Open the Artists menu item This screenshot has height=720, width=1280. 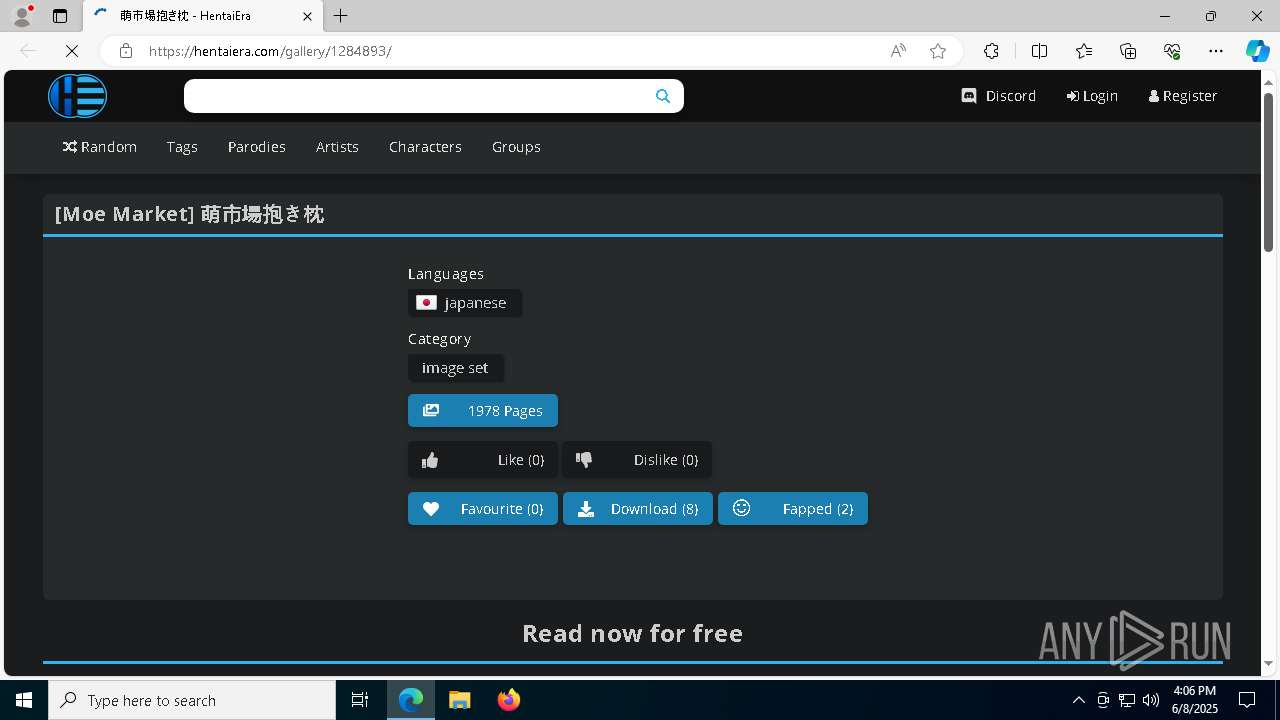pyautogui.click(x=337, y=147)
